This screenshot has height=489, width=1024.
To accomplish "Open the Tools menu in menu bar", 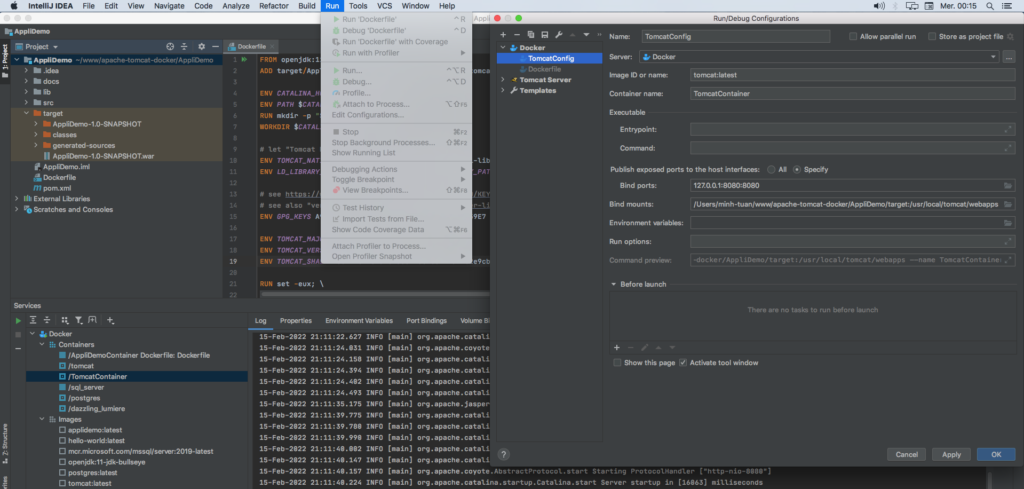I will pos(358,6).
